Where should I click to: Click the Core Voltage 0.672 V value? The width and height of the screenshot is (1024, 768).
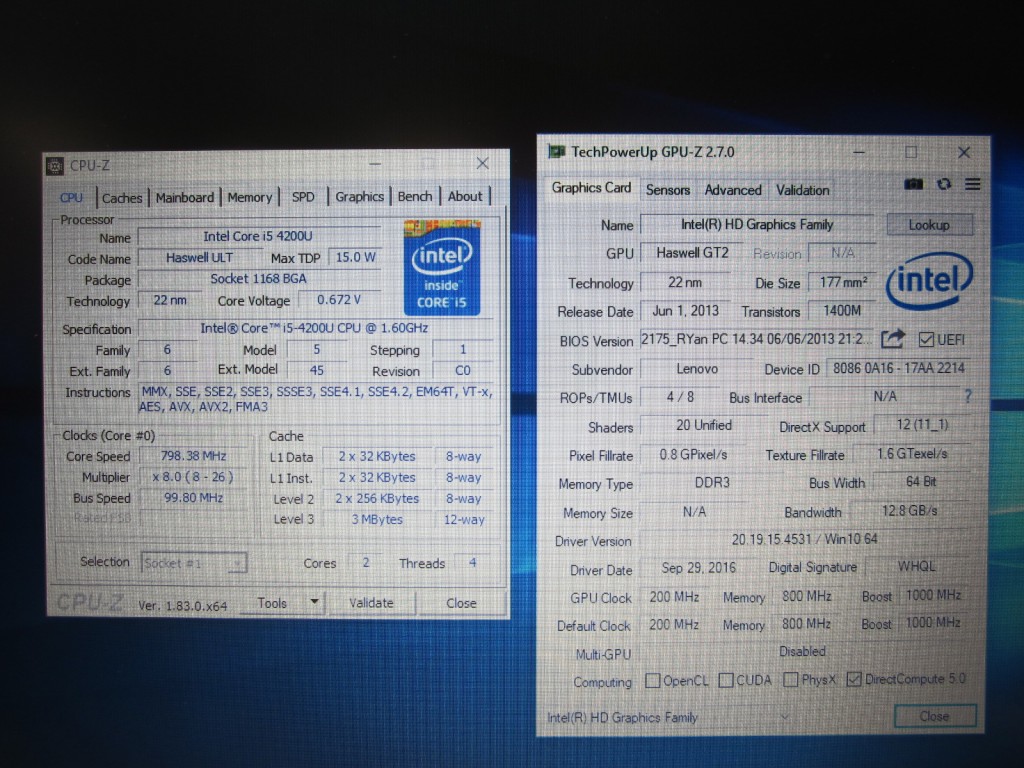click(x=339, y=300)
